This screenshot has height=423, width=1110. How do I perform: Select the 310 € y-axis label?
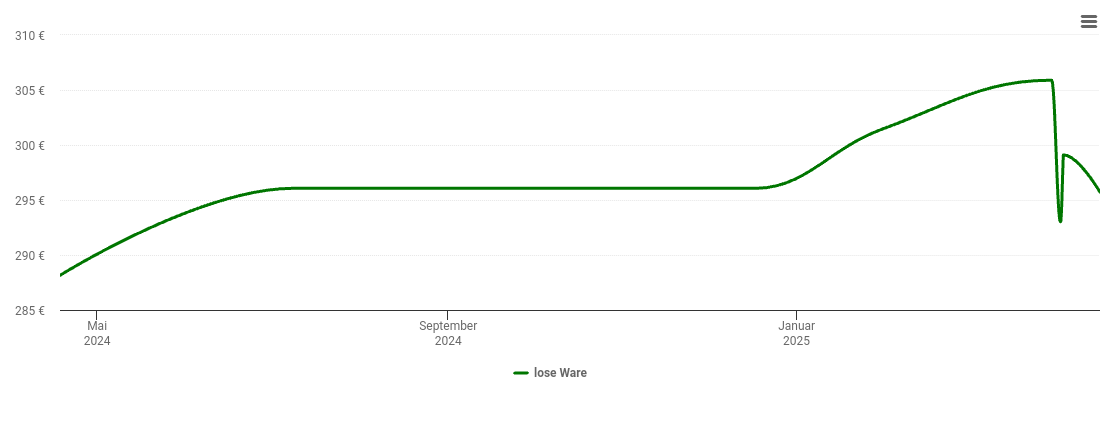tap(30, 35)
